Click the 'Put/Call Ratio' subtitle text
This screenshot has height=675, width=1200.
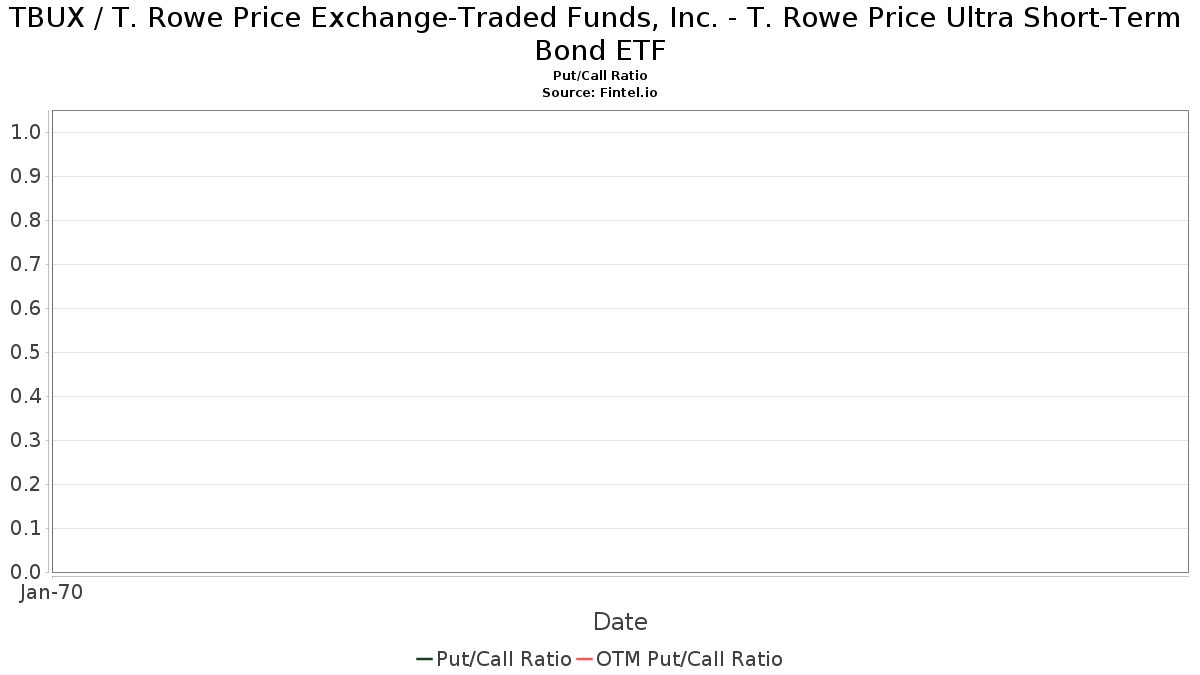(x=600, y=76)
